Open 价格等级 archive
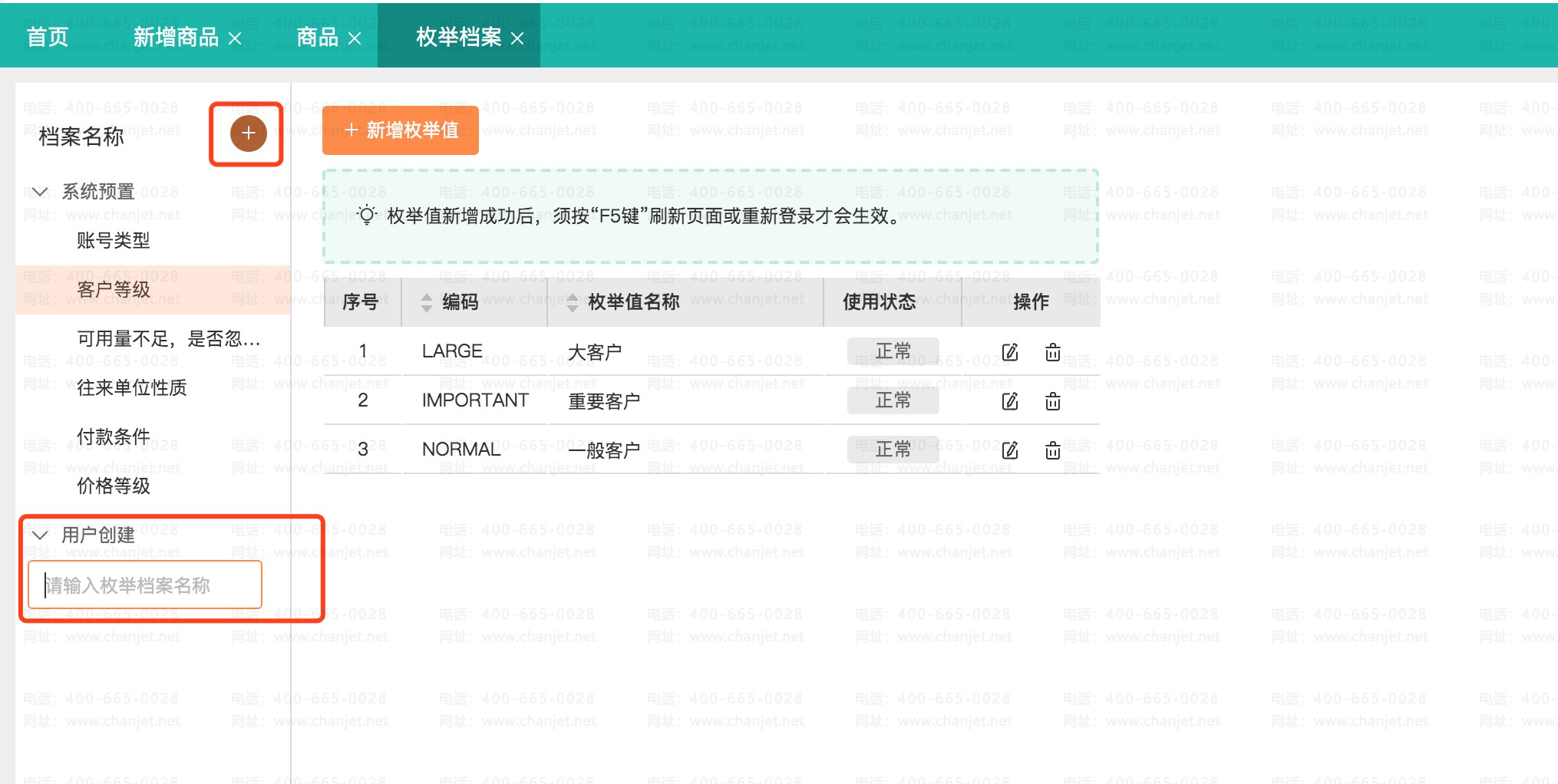The height and width of the screenshot is (784, 1558). pyautogui.click(x=114, y=486)
